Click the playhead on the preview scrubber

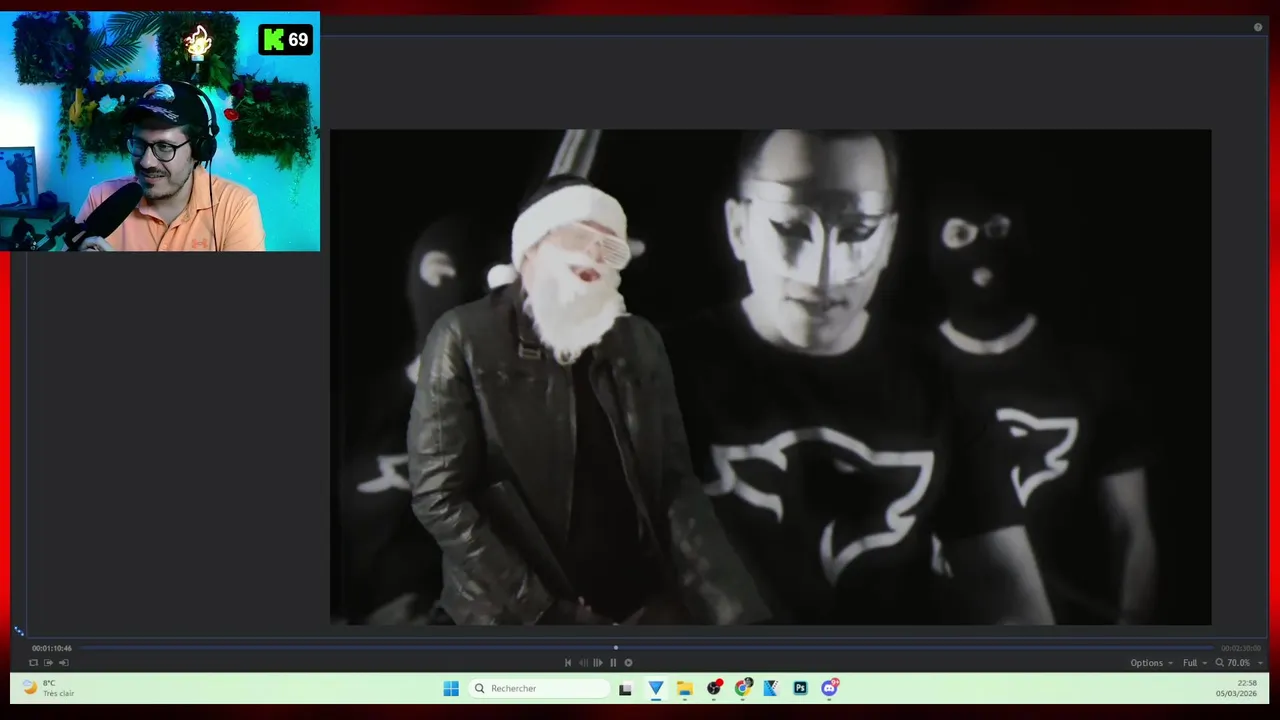coord(616,648)
